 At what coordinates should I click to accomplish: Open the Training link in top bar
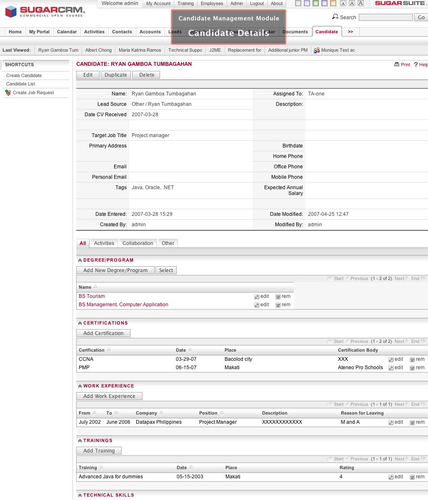[185, 3]
